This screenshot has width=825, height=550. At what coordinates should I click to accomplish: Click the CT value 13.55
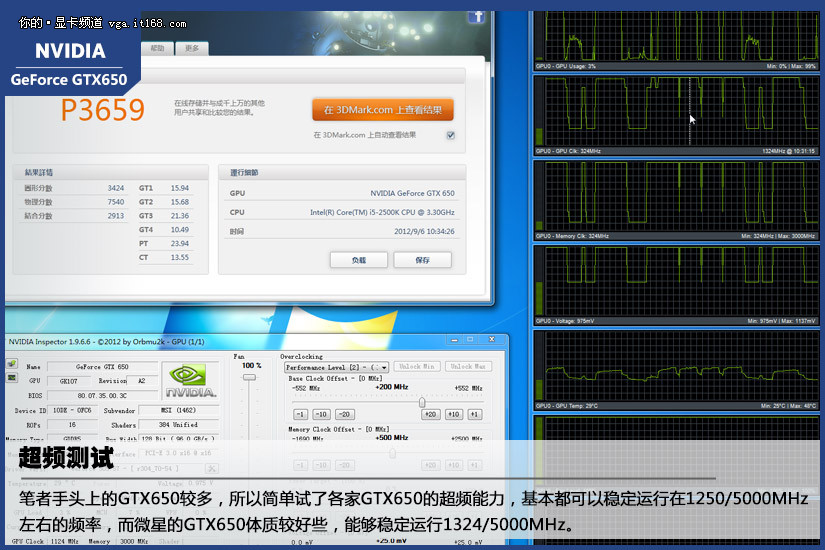click(x=179, y=257)
